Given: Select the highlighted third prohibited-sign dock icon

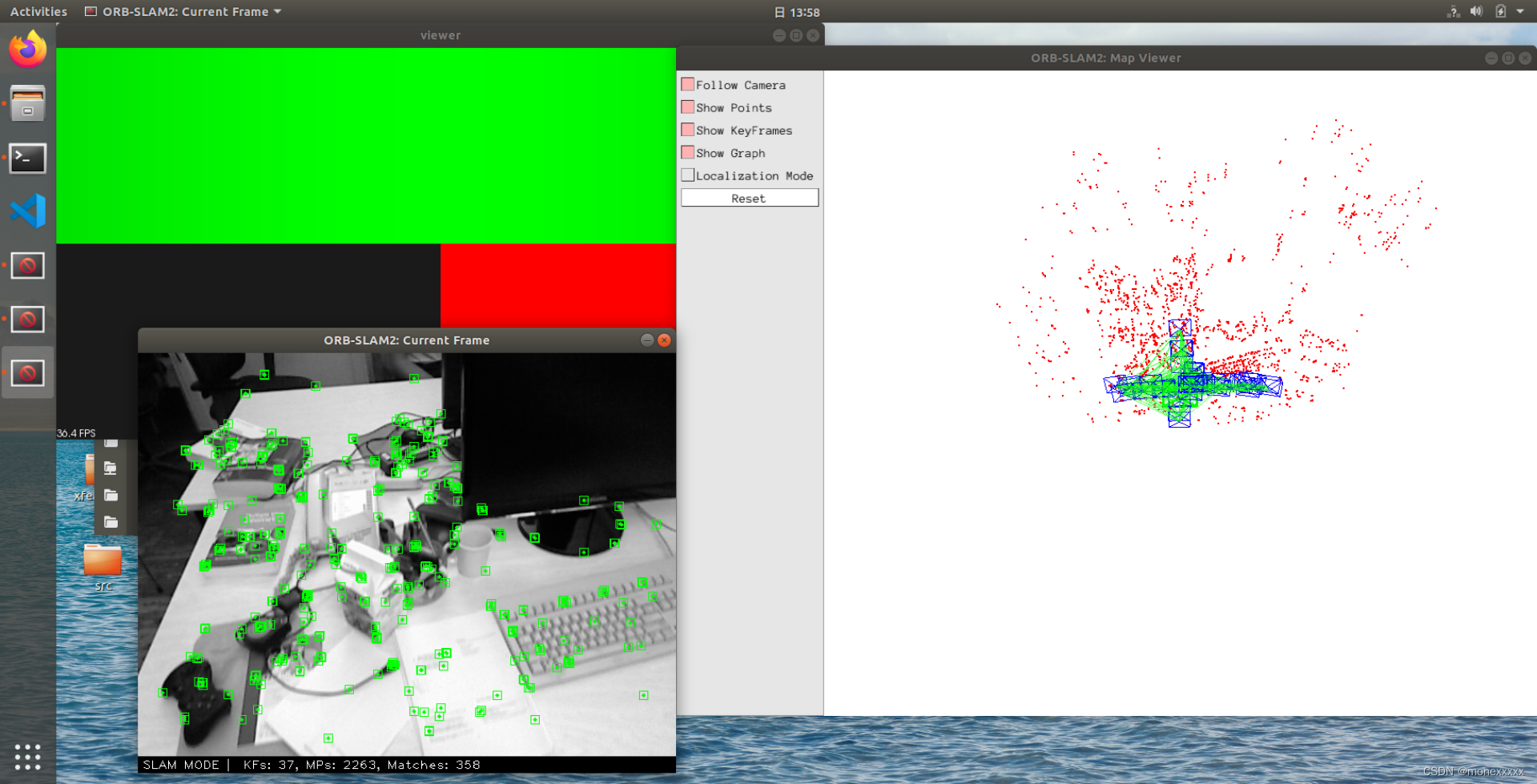Looking at the screenshot, I should [28, 372].
